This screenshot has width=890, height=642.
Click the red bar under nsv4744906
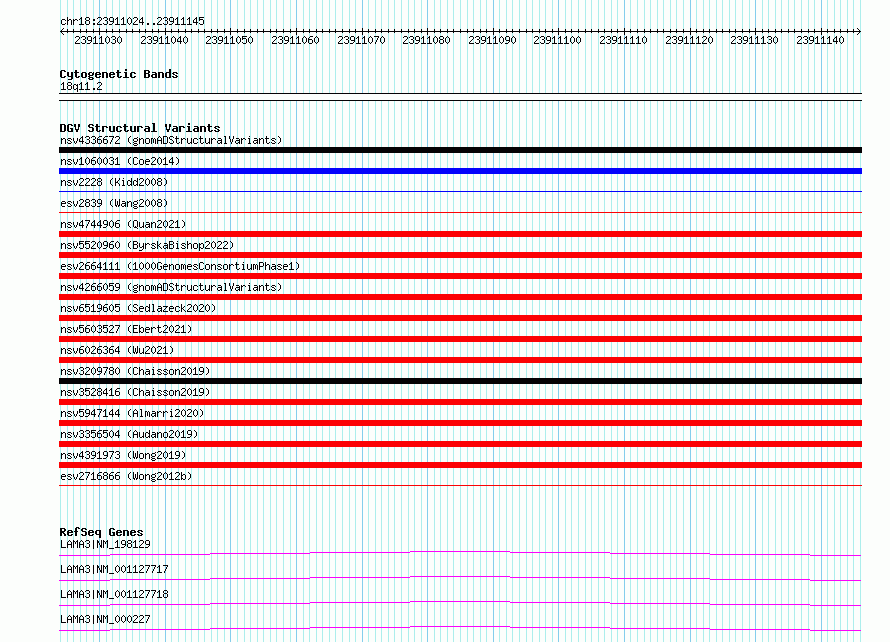[x=460, y=234]
